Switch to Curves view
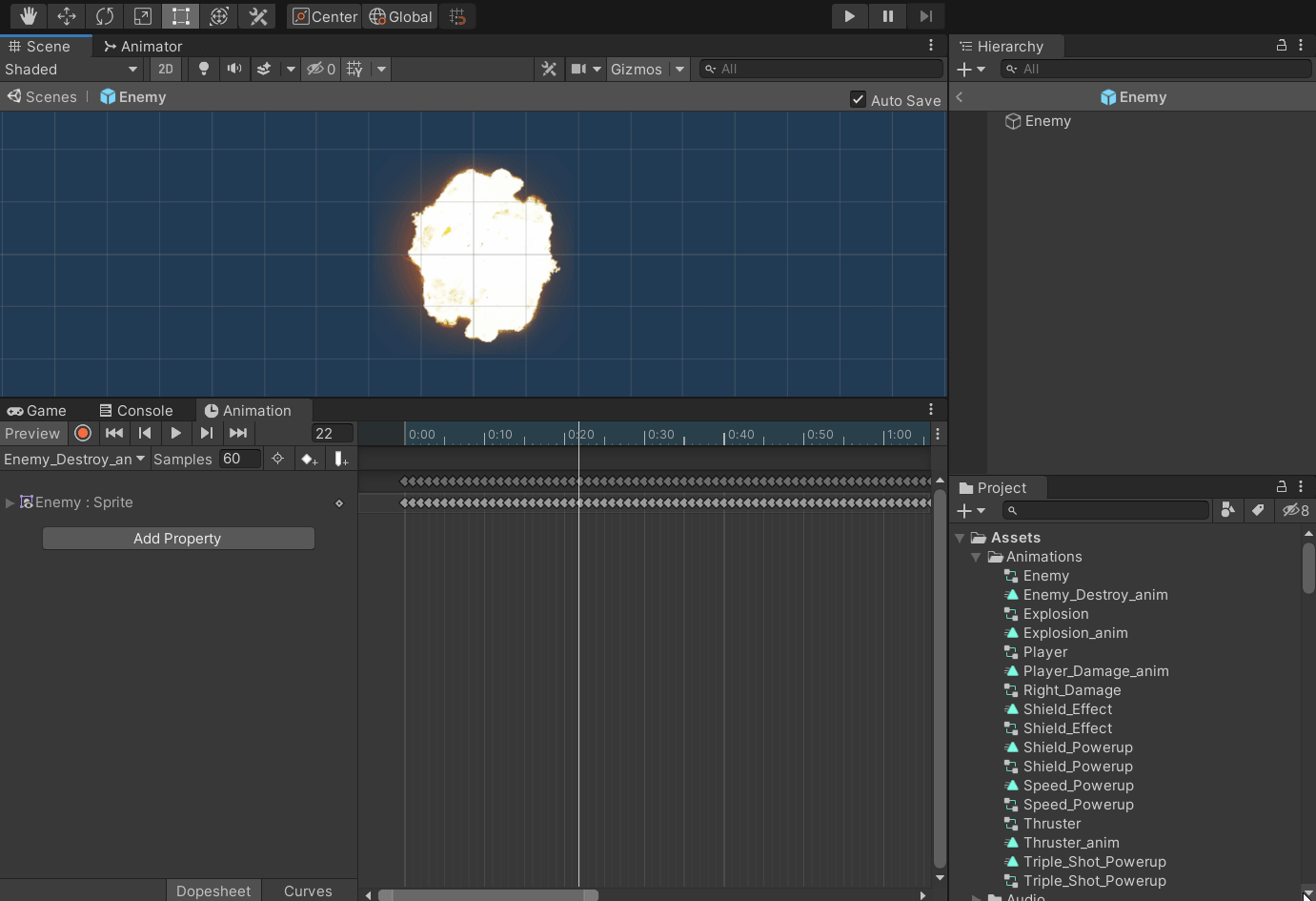 coord(308,891)
